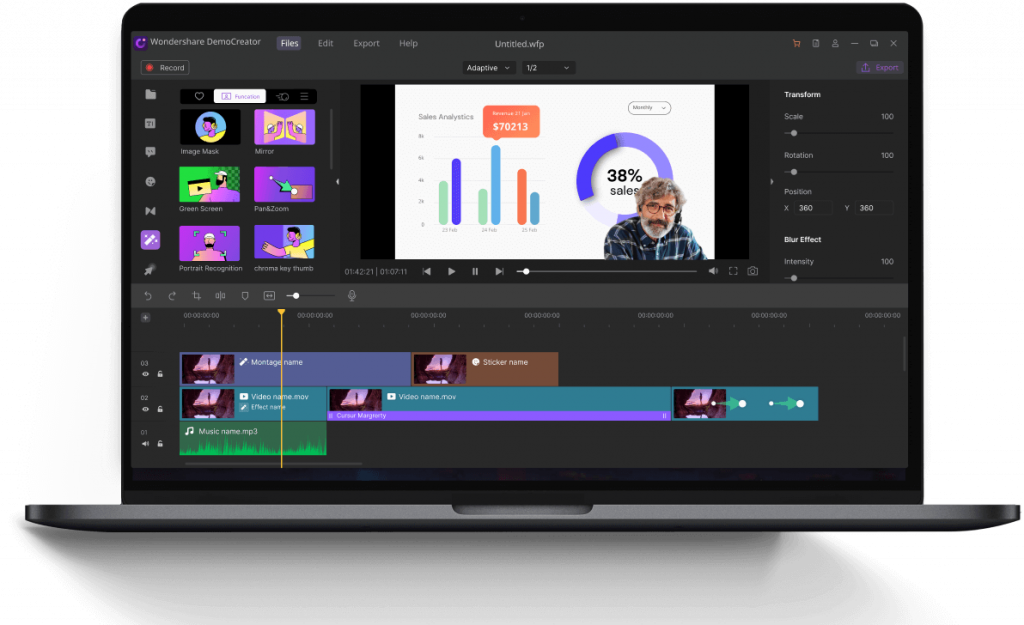This screenshot has height=625, width=1024.
Task: Switch to the motion effects tab
Action: pos(282,96)
